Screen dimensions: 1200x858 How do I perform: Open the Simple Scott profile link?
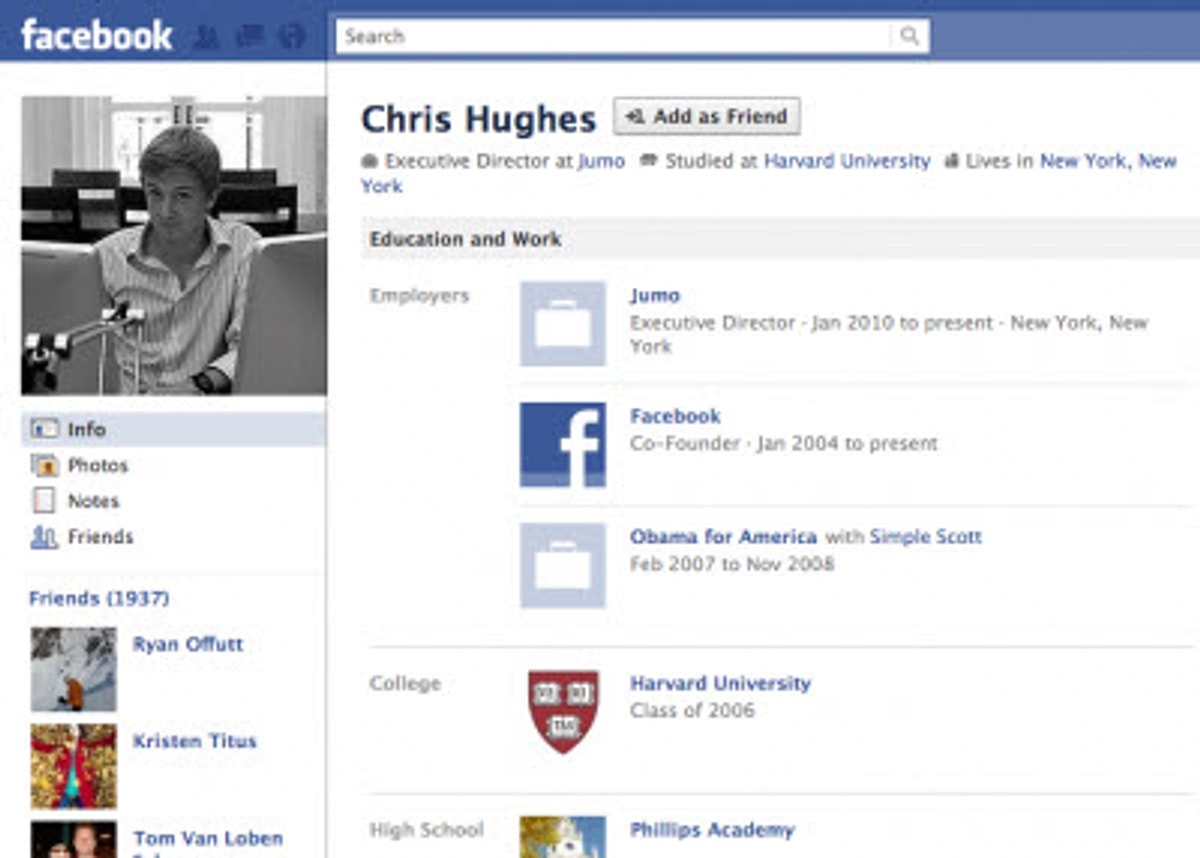[925, 537]
